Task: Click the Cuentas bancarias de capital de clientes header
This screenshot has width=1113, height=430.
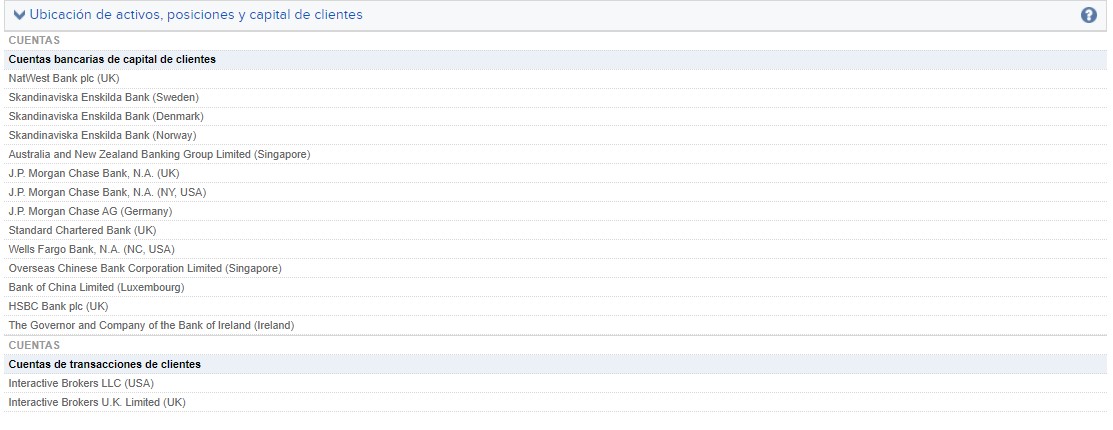Action: pos(112,59)
